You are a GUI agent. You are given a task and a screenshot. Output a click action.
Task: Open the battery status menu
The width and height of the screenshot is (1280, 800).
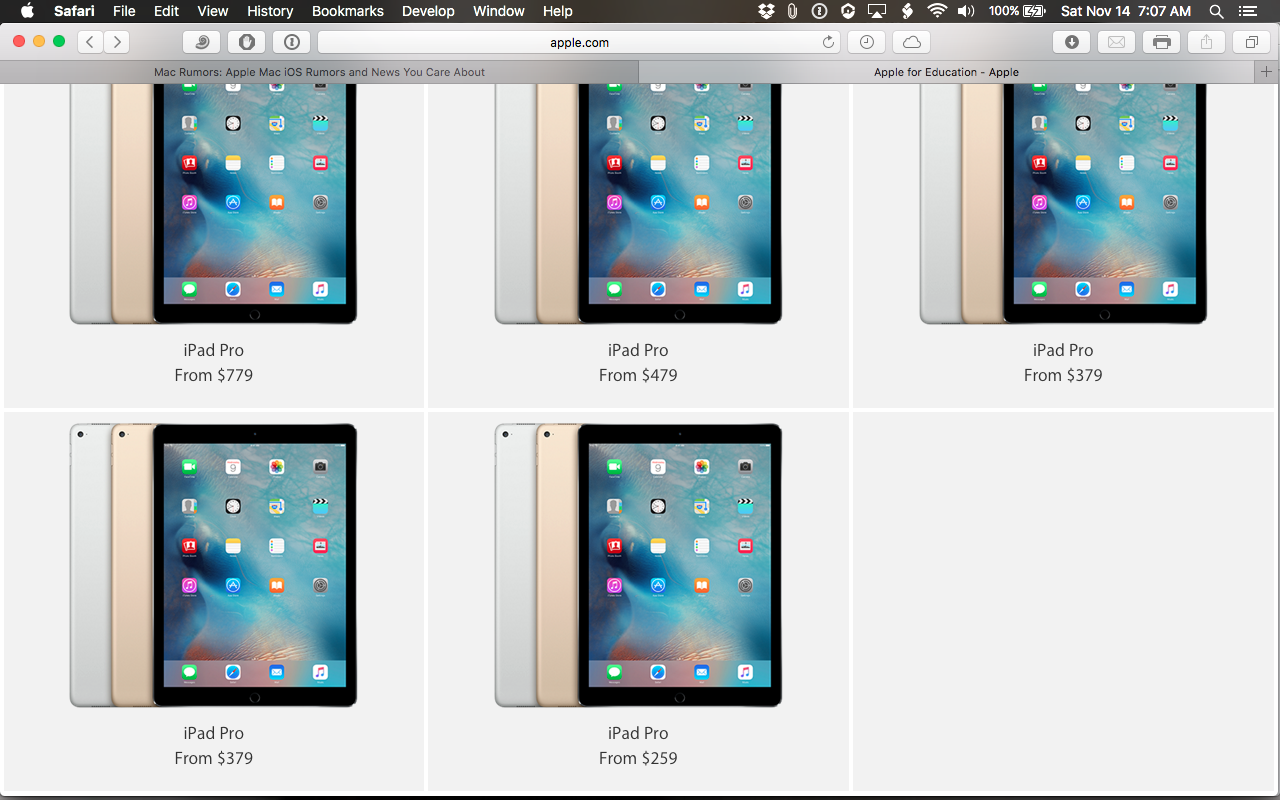(x=1016, y=11)
